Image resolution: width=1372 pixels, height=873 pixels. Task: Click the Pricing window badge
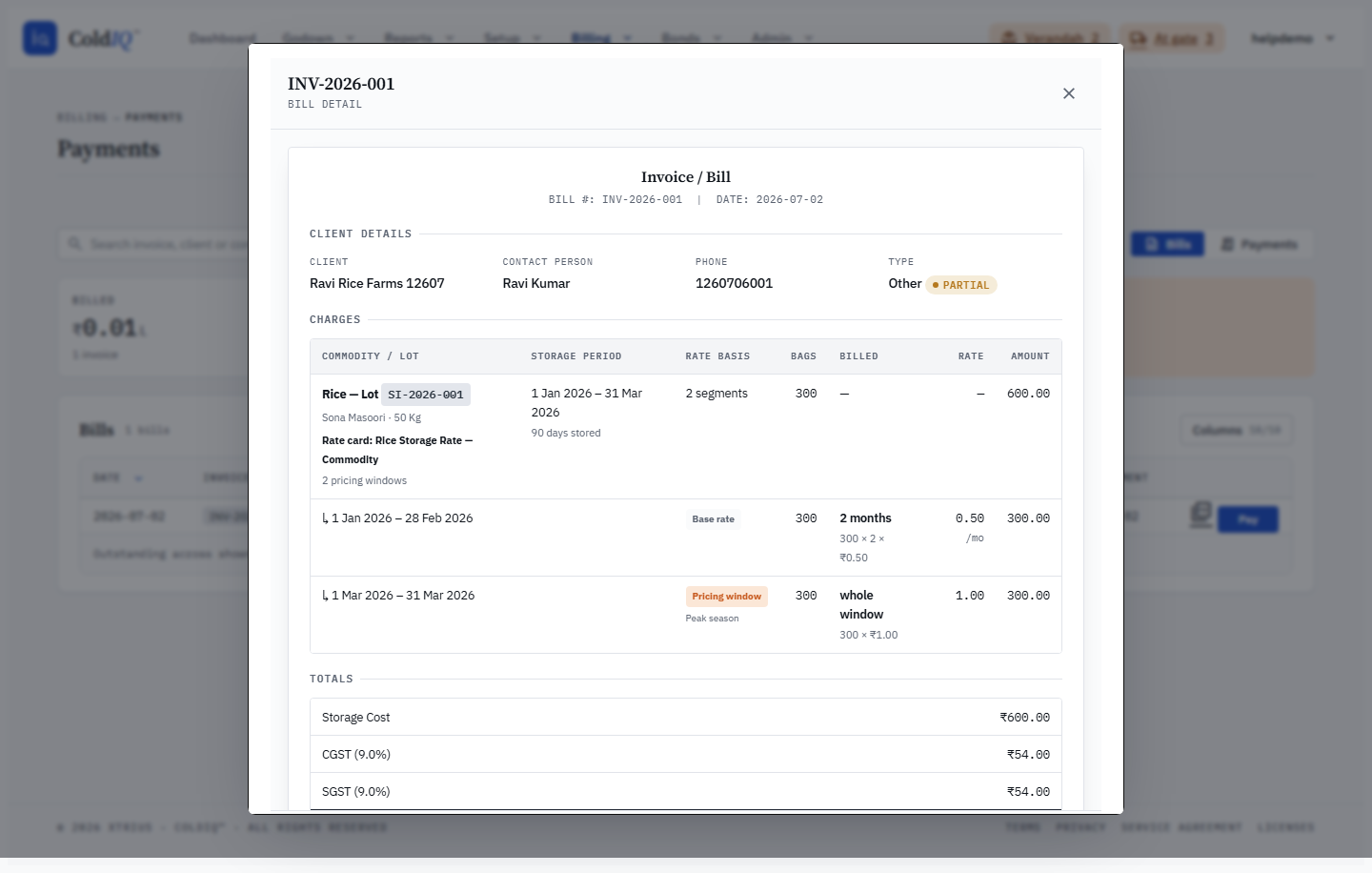(x=727, y=597)
